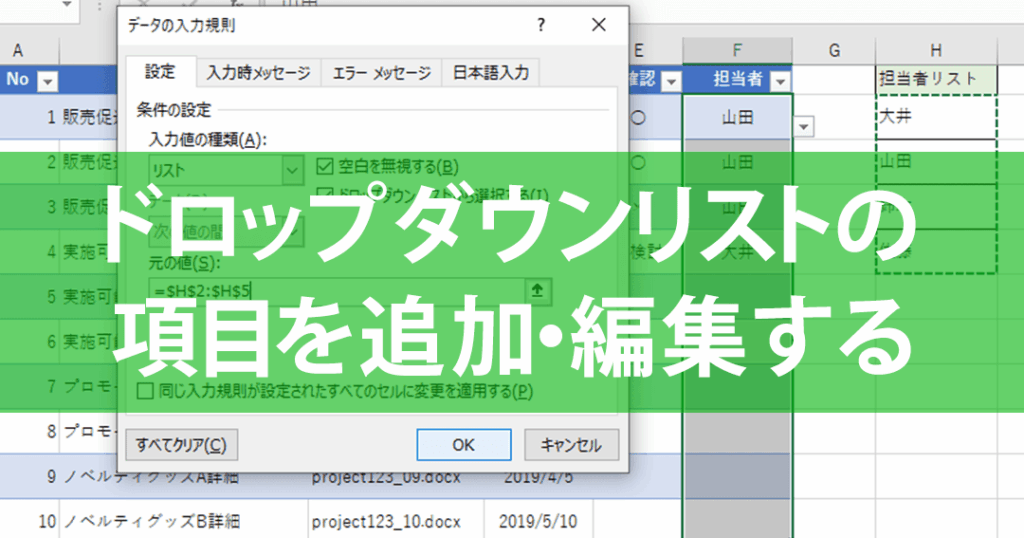
Task: Click the 元の値 source range field
Action: pyautogui.click(x=337, y=291)
